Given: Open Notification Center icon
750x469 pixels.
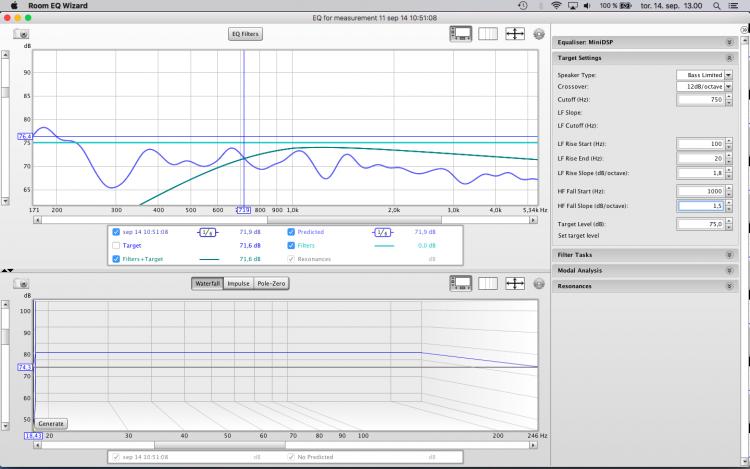Looking at the screenshot, I should 733,6.
